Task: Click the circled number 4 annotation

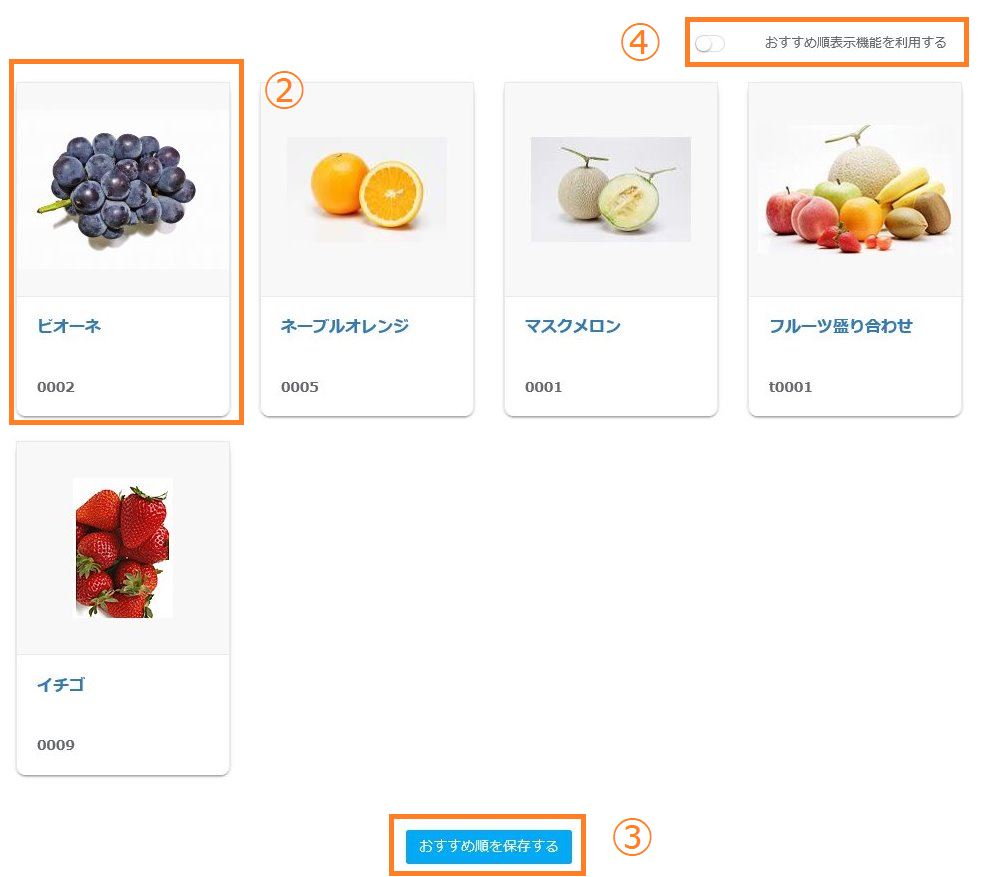Action: (x=640, y=43)
